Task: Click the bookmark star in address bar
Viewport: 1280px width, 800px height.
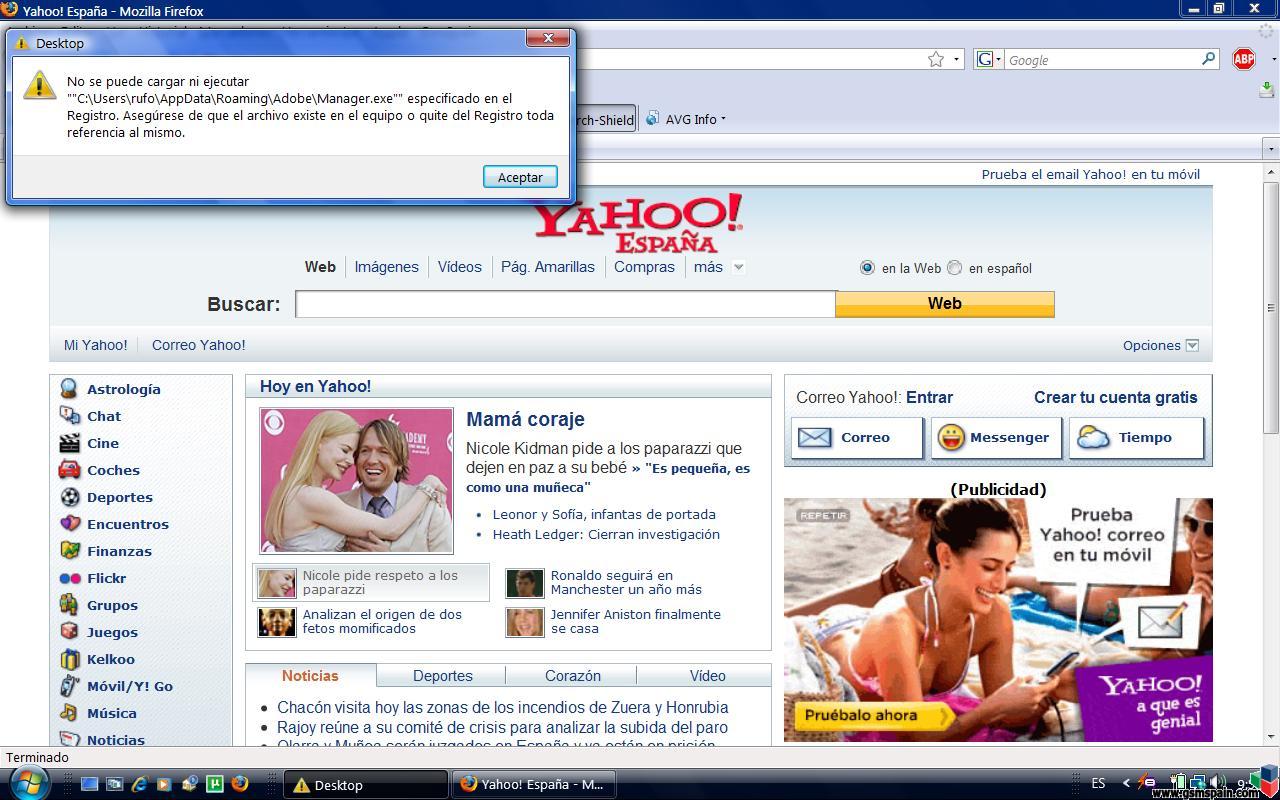Action: (936, 59)
